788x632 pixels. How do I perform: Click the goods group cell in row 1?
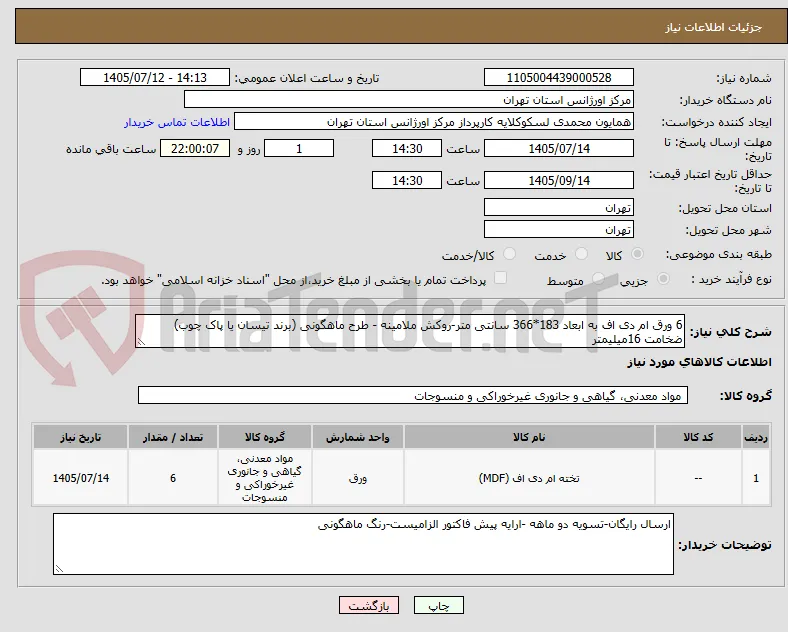click(265, 478)
